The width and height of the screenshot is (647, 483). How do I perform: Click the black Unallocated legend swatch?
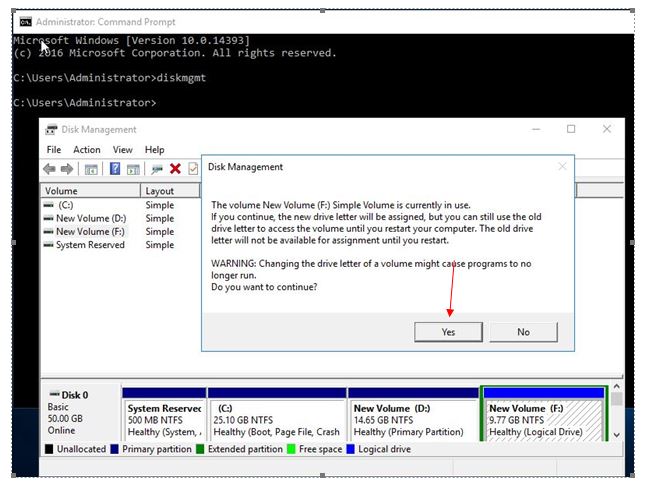tap(49, 449)
